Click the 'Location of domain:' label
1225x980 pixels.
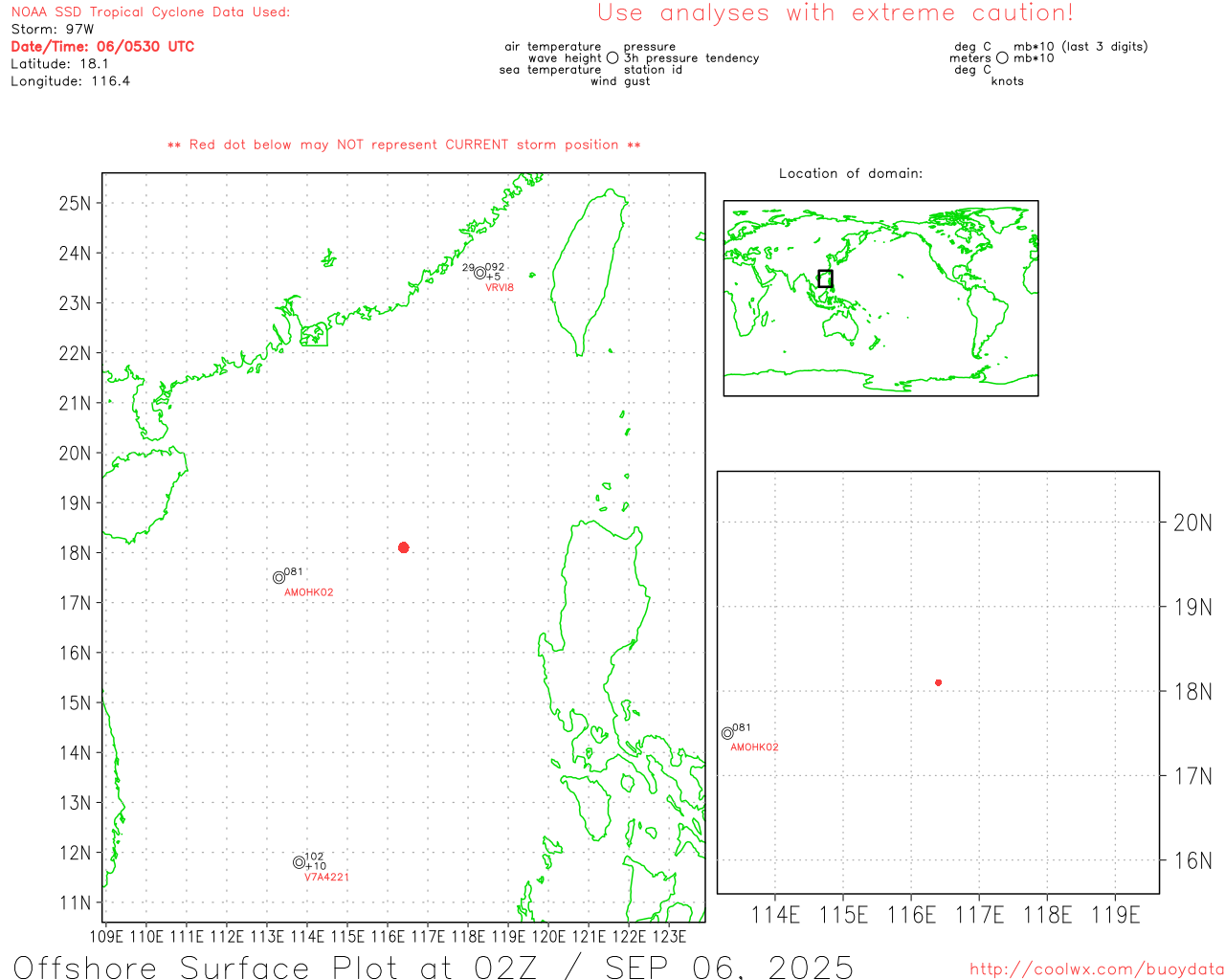[851, 173]
